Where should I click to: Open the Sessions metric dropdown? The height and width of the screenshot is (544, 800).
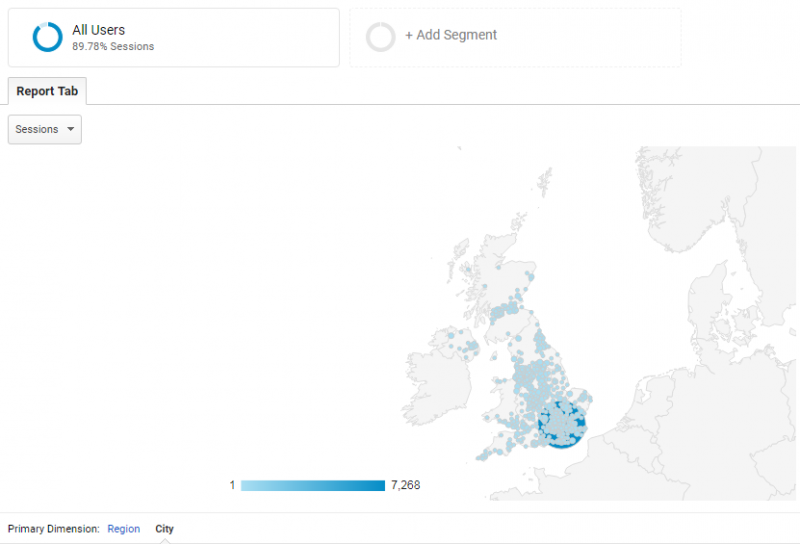(x=45, y=129)
